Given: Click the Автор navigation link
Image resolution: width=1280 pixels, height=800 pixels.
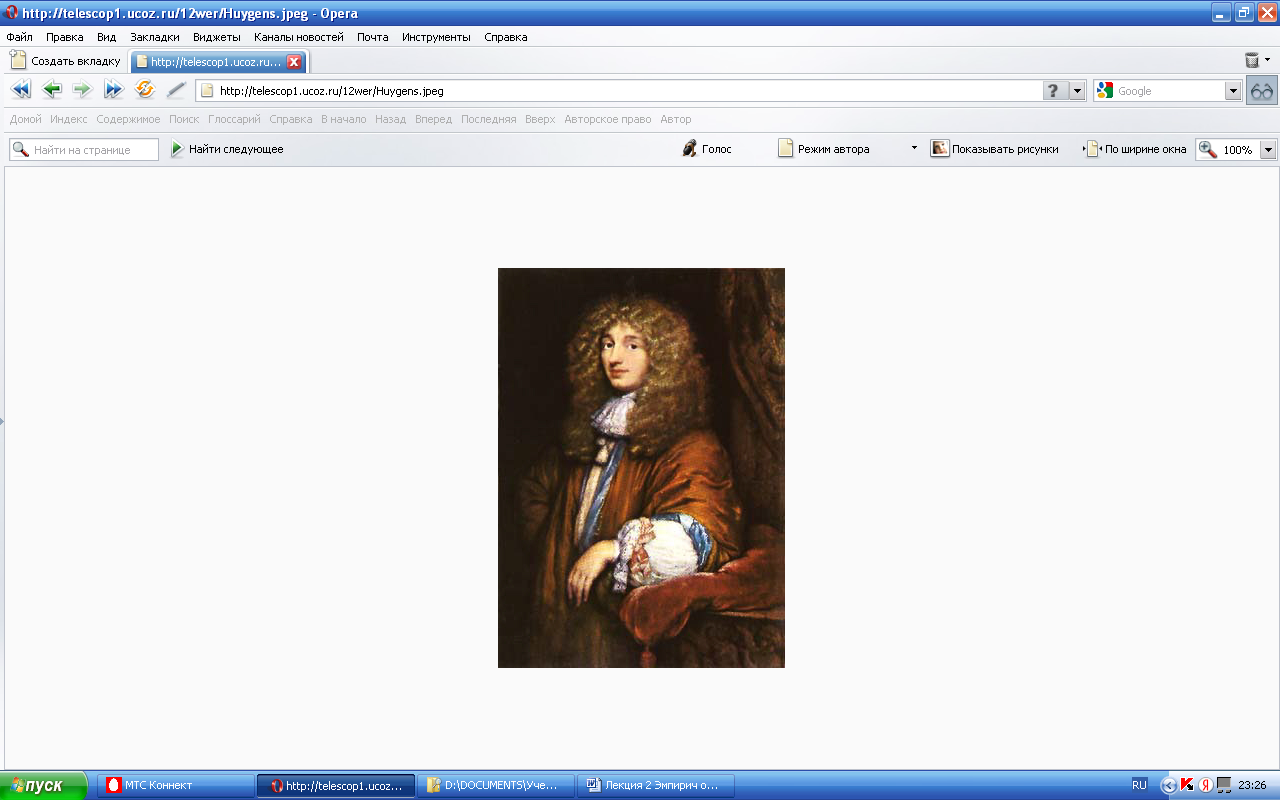Looking at the screenshot, I should pos(676,119).
